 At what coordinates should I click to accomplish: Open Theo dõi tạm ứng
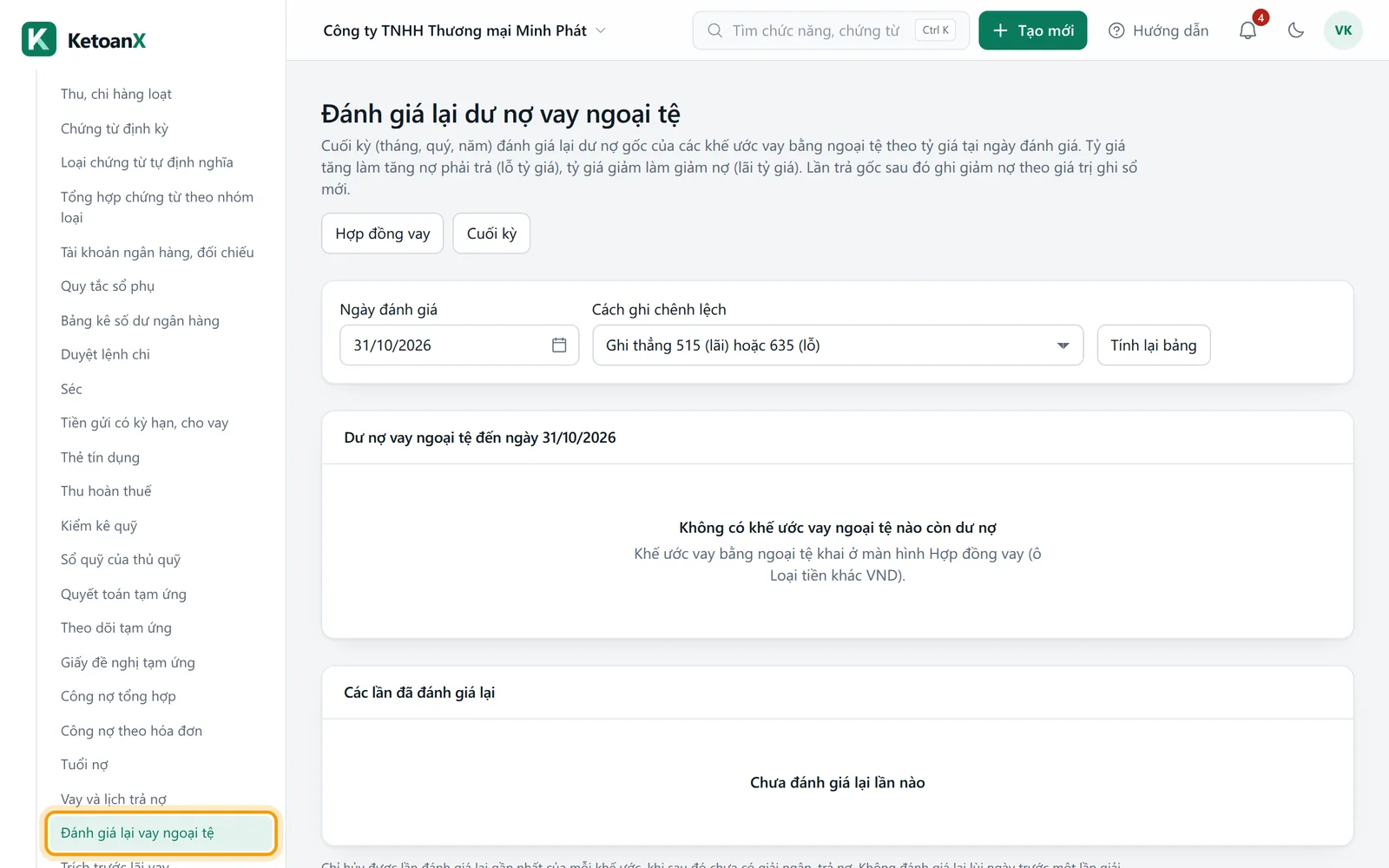(x=116, y=628)
